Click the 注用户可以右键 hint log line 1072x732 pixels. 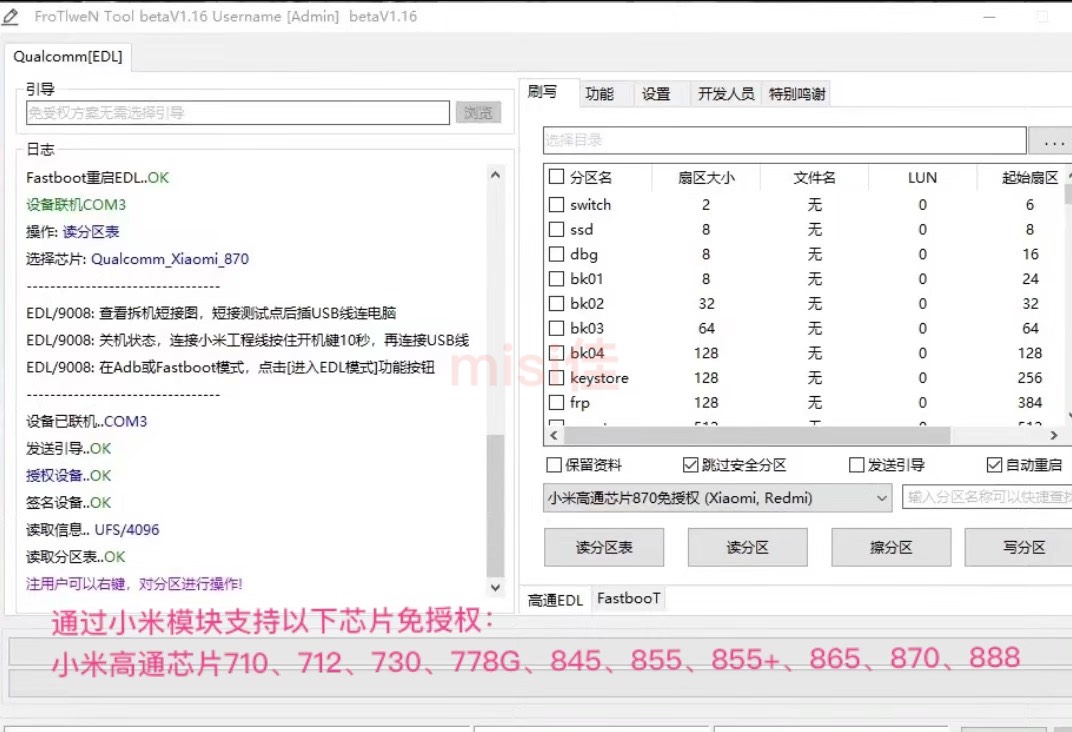tap(134, 584)
